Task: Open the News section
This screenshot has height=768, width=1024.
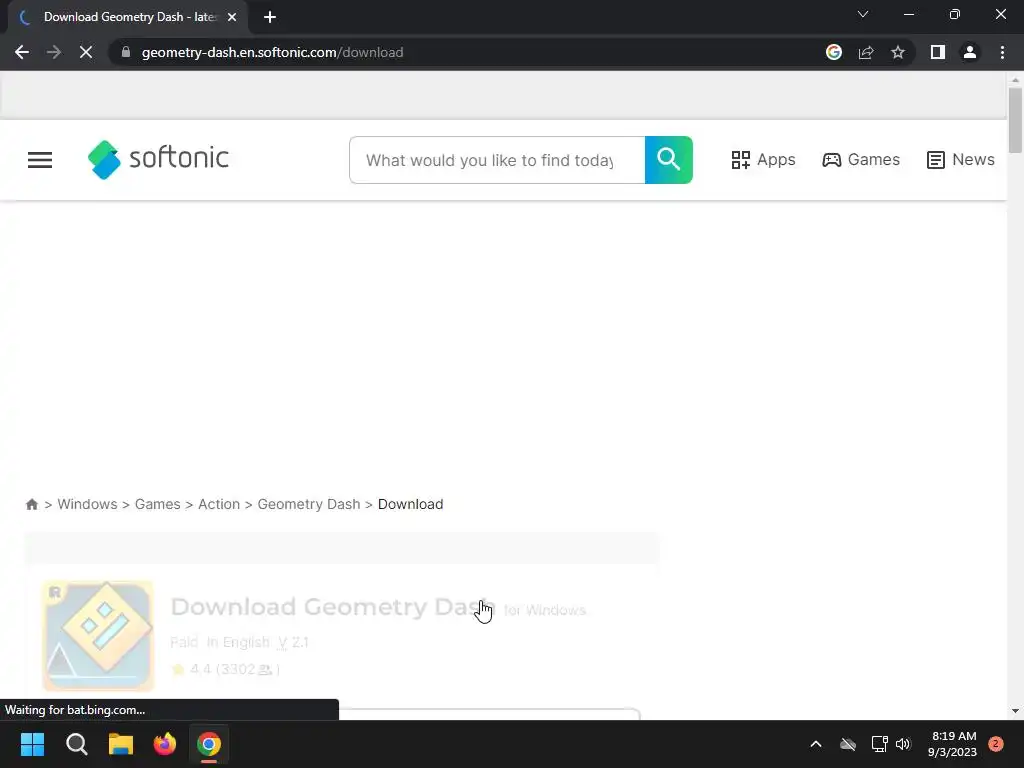Action: (961, 160)
